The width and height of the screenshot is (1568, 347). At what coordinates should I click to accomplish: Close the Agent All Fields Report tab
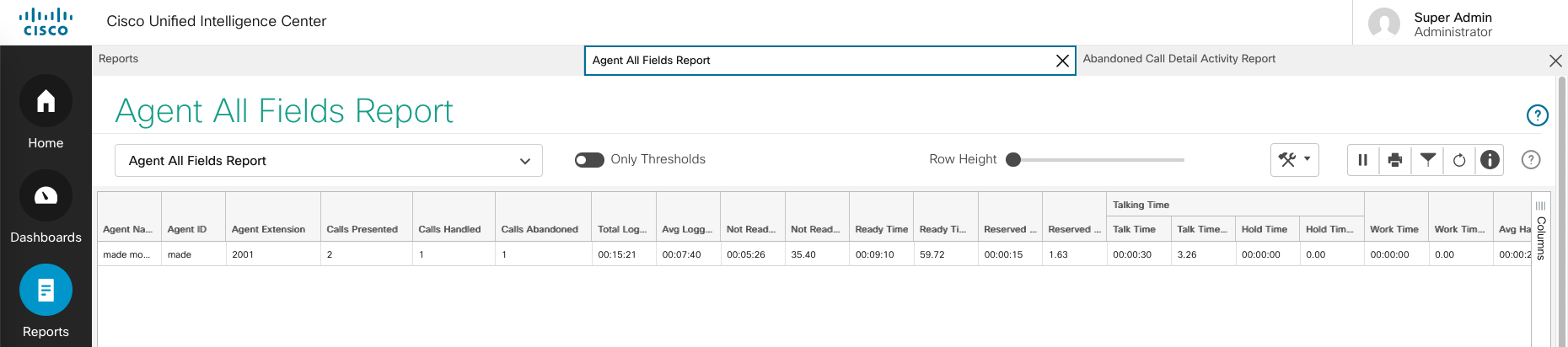[1062, 61]
